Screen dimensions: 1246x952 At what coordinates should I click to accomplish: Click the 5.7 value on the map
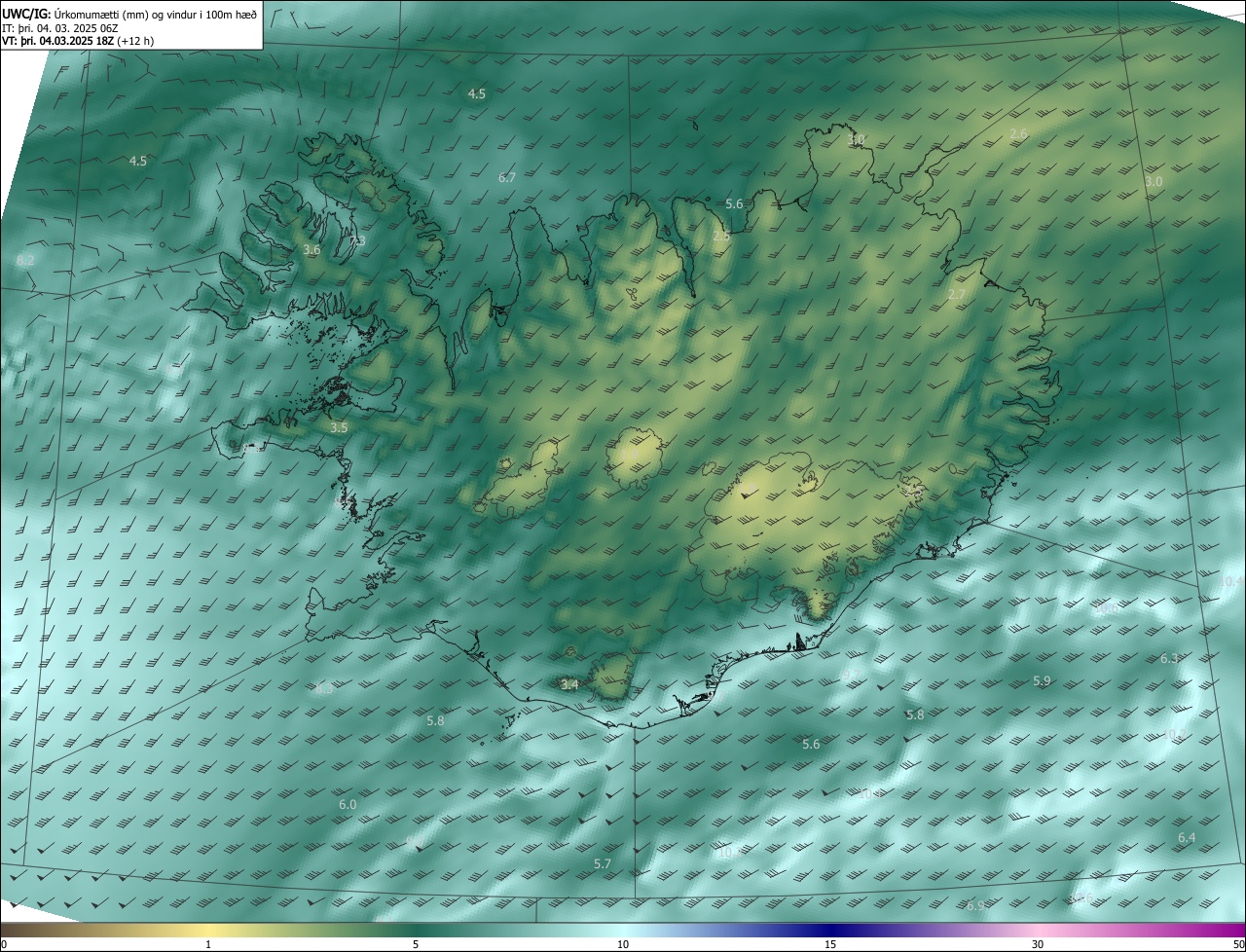tap(603, 864)
